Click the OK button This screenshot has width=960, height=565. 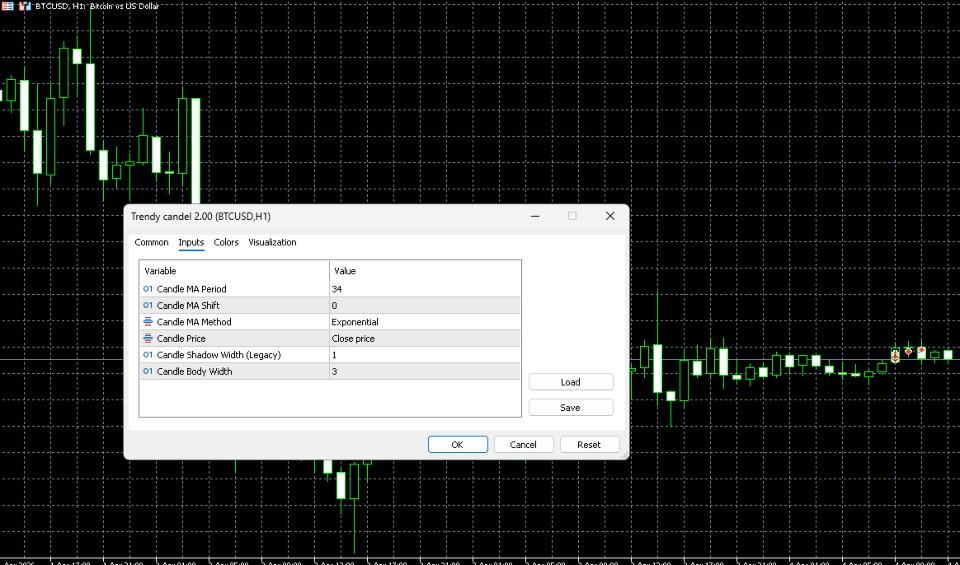coord(457,444)
